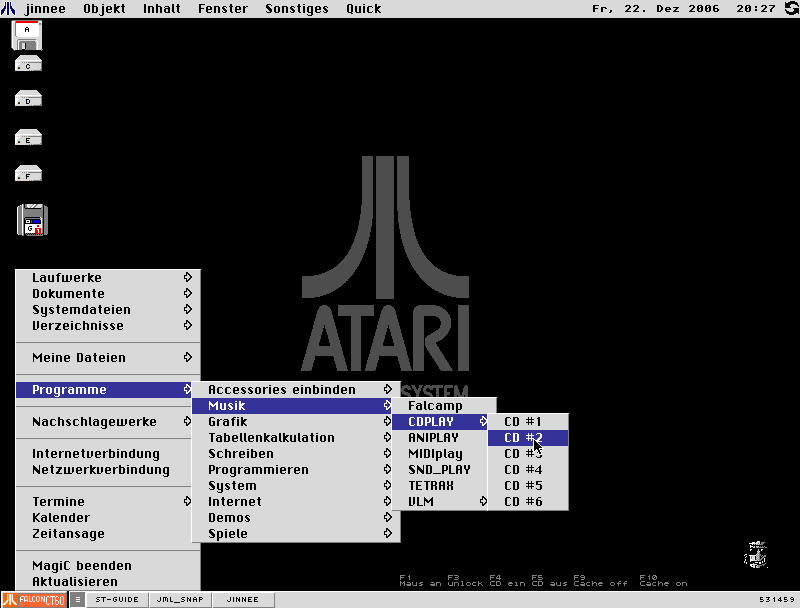Expand the Verzeichnisse submenu
Viewport: 800px width, 608px height.
[108, 325]
